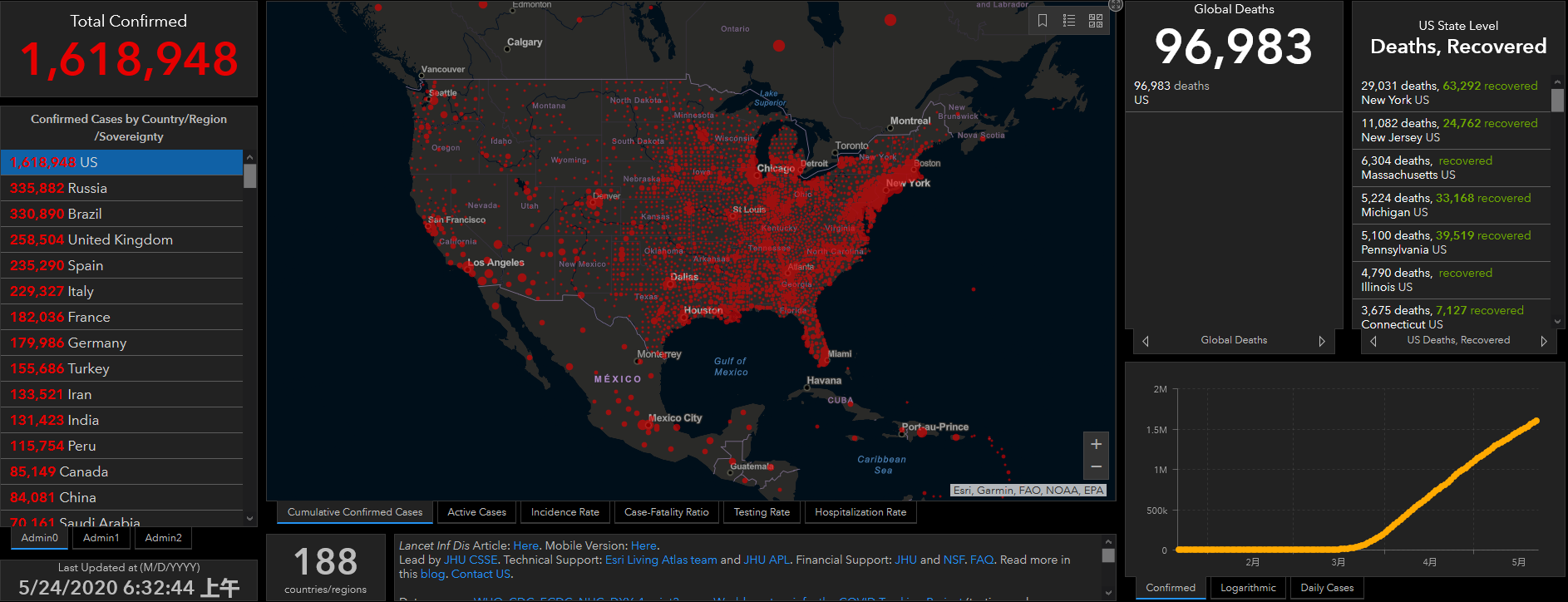Viewport: 1568px width, 602px height.
Task: Open the NSF financial support link
Action: click(954, 560)
